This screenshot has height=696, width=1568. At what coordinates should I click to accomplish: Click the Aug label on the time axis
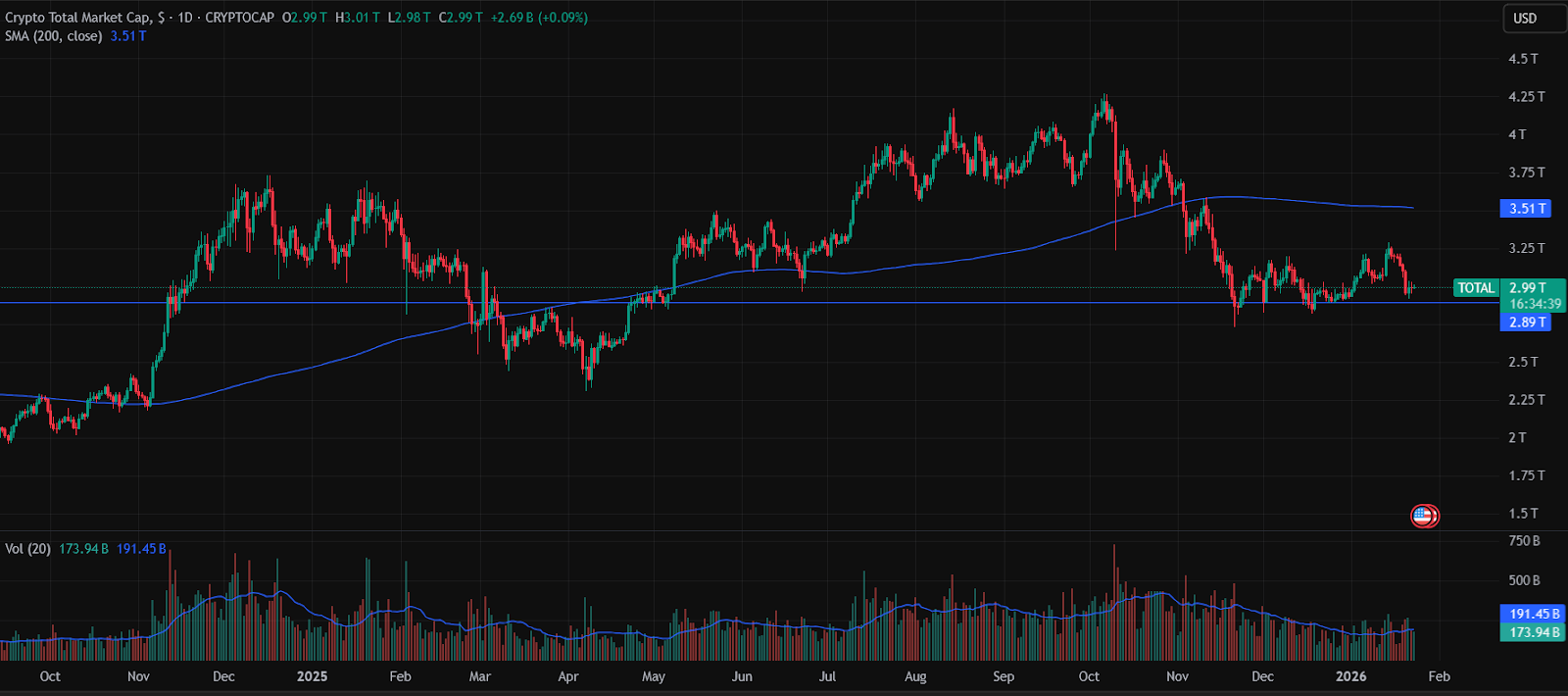(x=915, y=676)
